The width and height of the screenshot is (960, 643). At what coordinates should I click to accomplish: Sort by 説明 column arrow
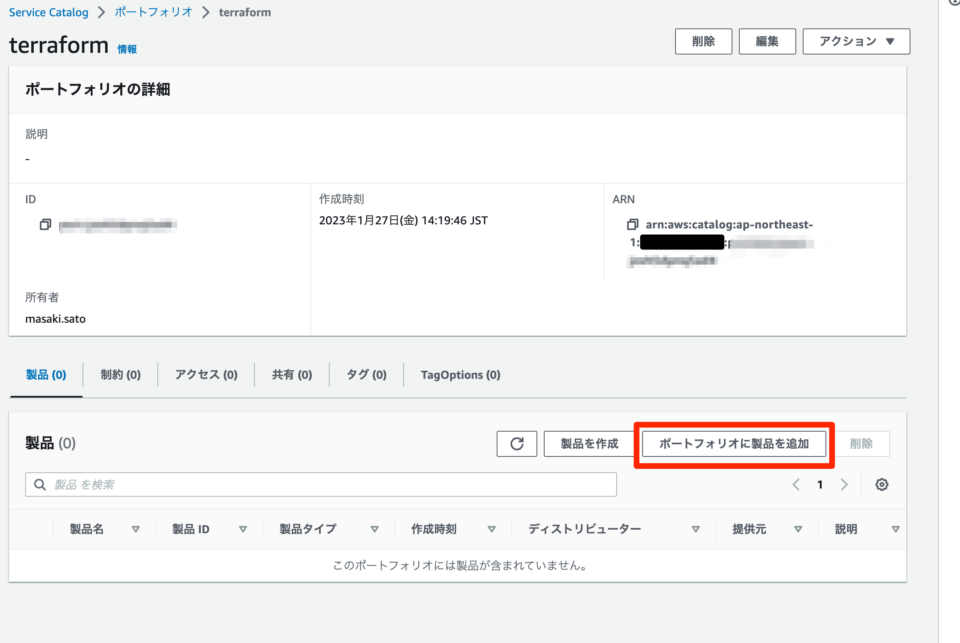[x=895, y=529]
